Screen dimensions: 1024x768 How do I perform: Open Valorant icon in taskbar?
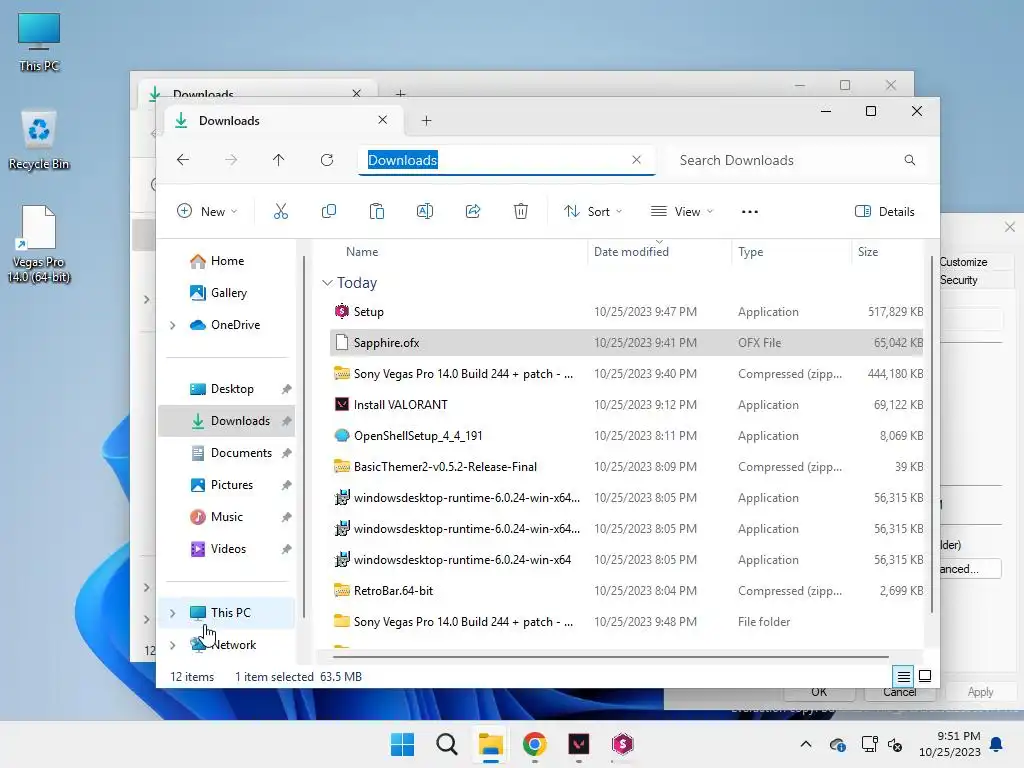pyautogui.click(x=579, y=744)
